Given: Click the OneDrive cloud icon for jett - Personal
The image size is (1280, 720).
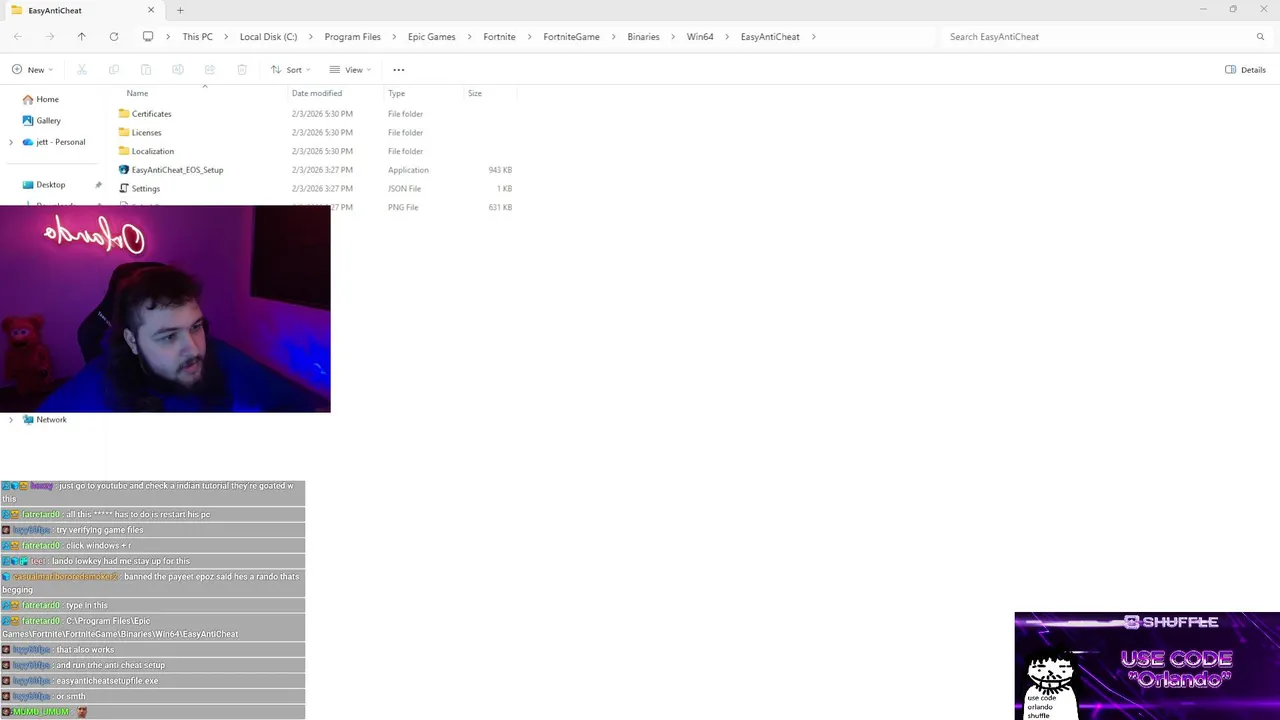Looking at the screenshot, I should [x=28, y=142].
